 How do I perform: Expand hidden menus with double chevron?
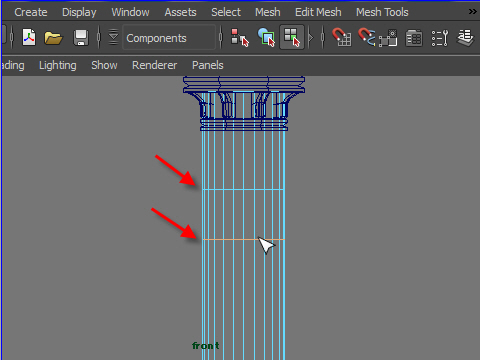click(x=472, y=12)
